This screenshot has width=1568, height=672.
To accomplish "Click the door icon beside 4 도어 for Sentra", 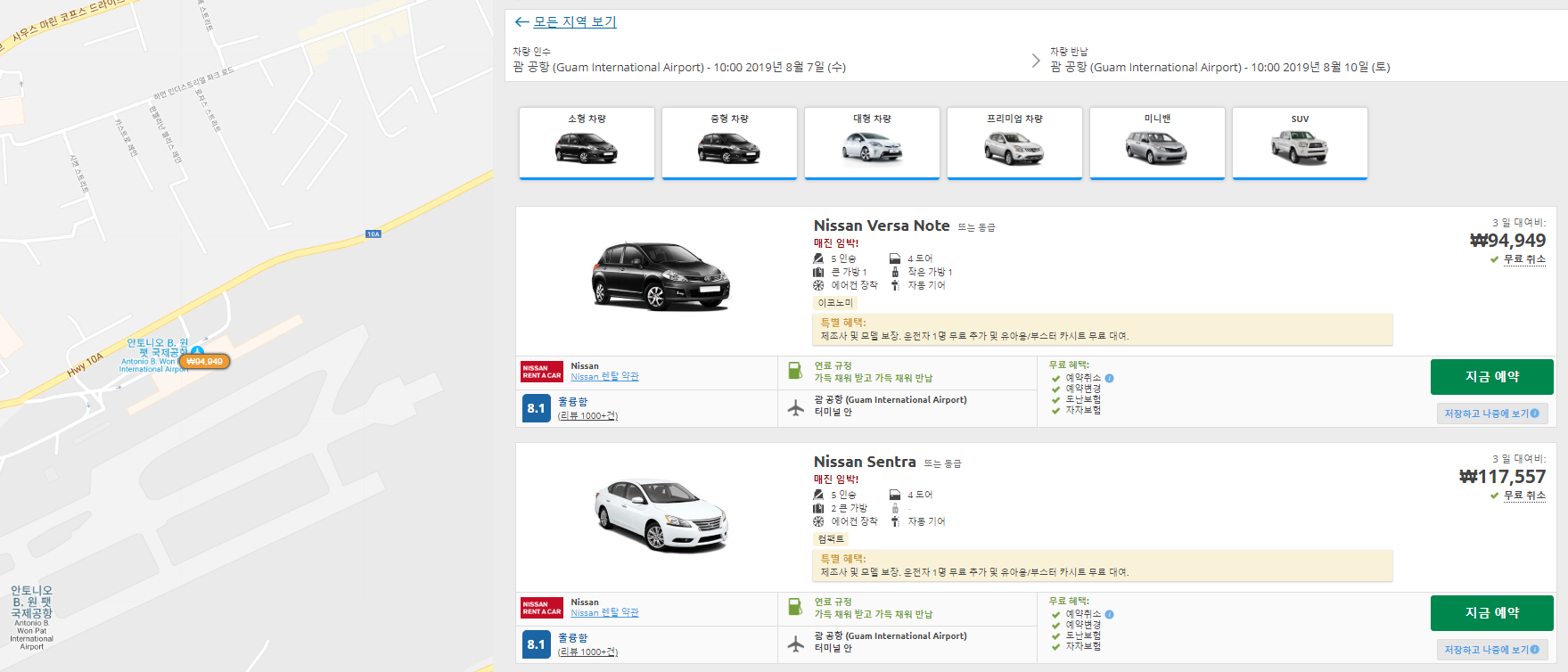I will coord(895,495).
